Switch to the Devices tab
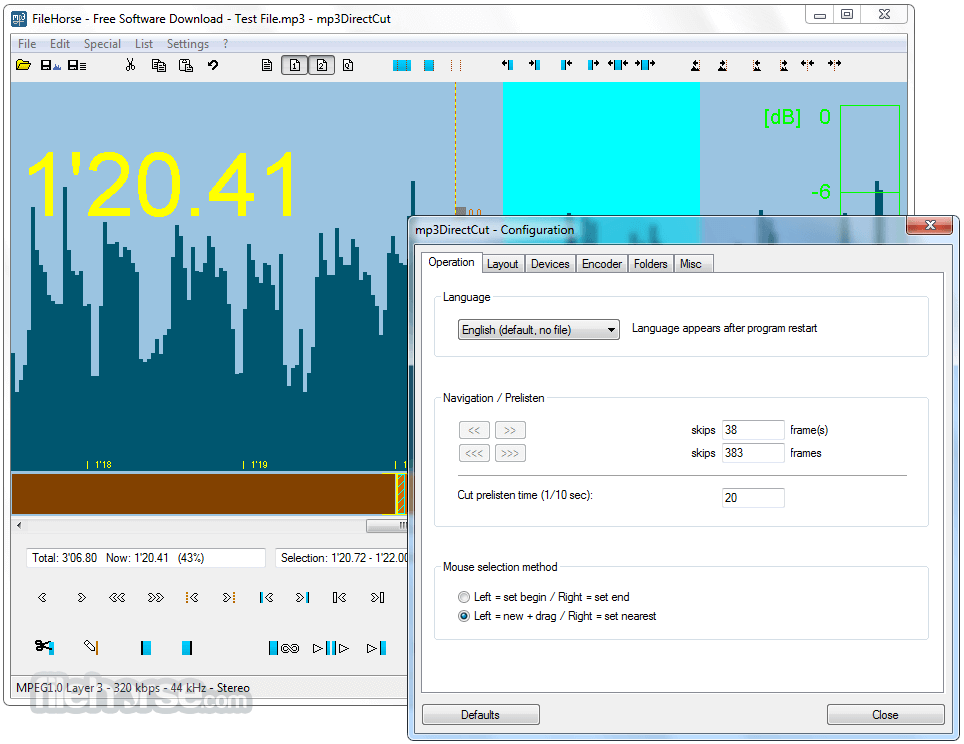This screenshot has height=744, width=964. 550,264
